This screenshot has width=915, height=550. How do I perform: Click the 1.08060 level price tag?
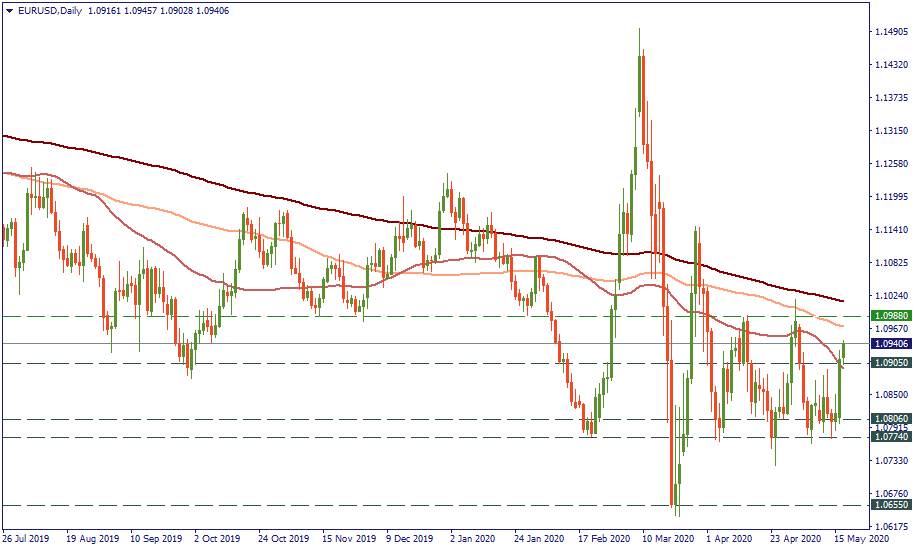point(888,419)
